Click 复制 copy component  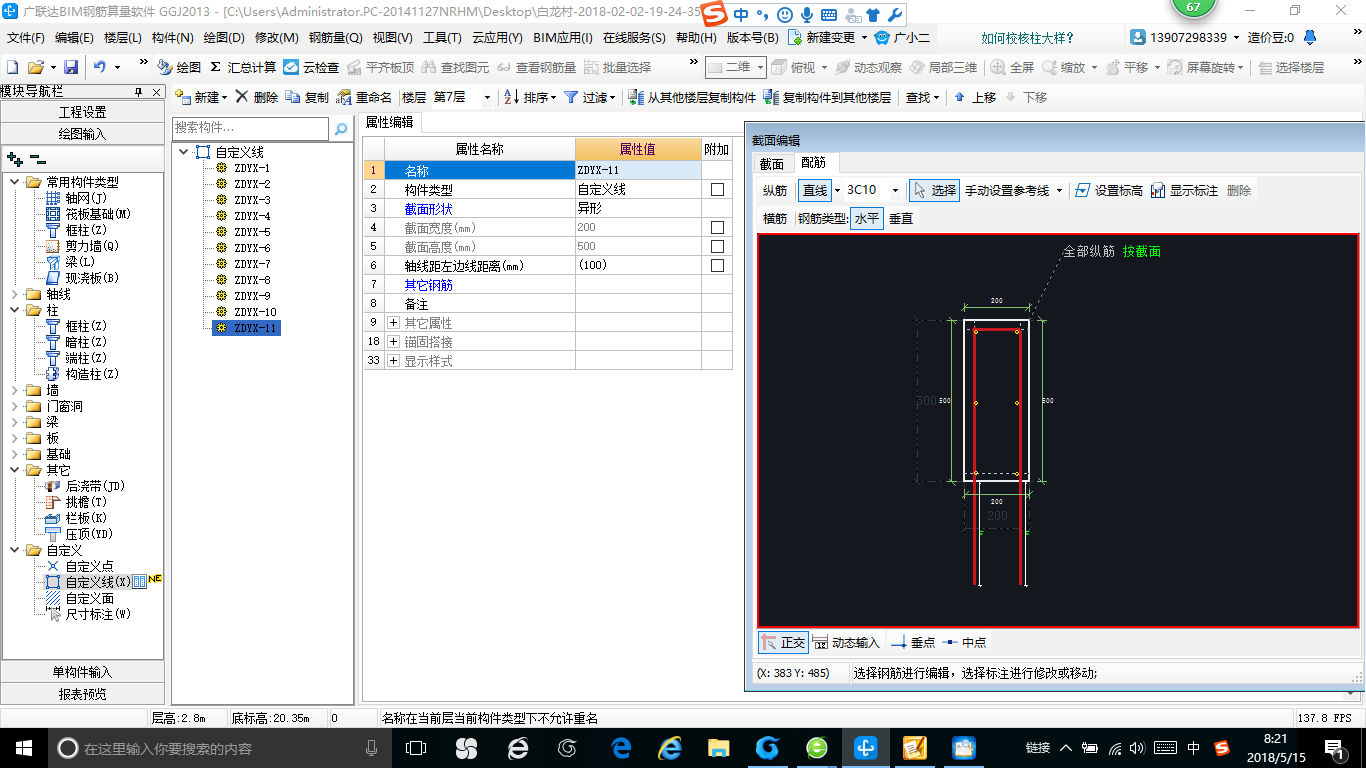click(x=307, y=97)
